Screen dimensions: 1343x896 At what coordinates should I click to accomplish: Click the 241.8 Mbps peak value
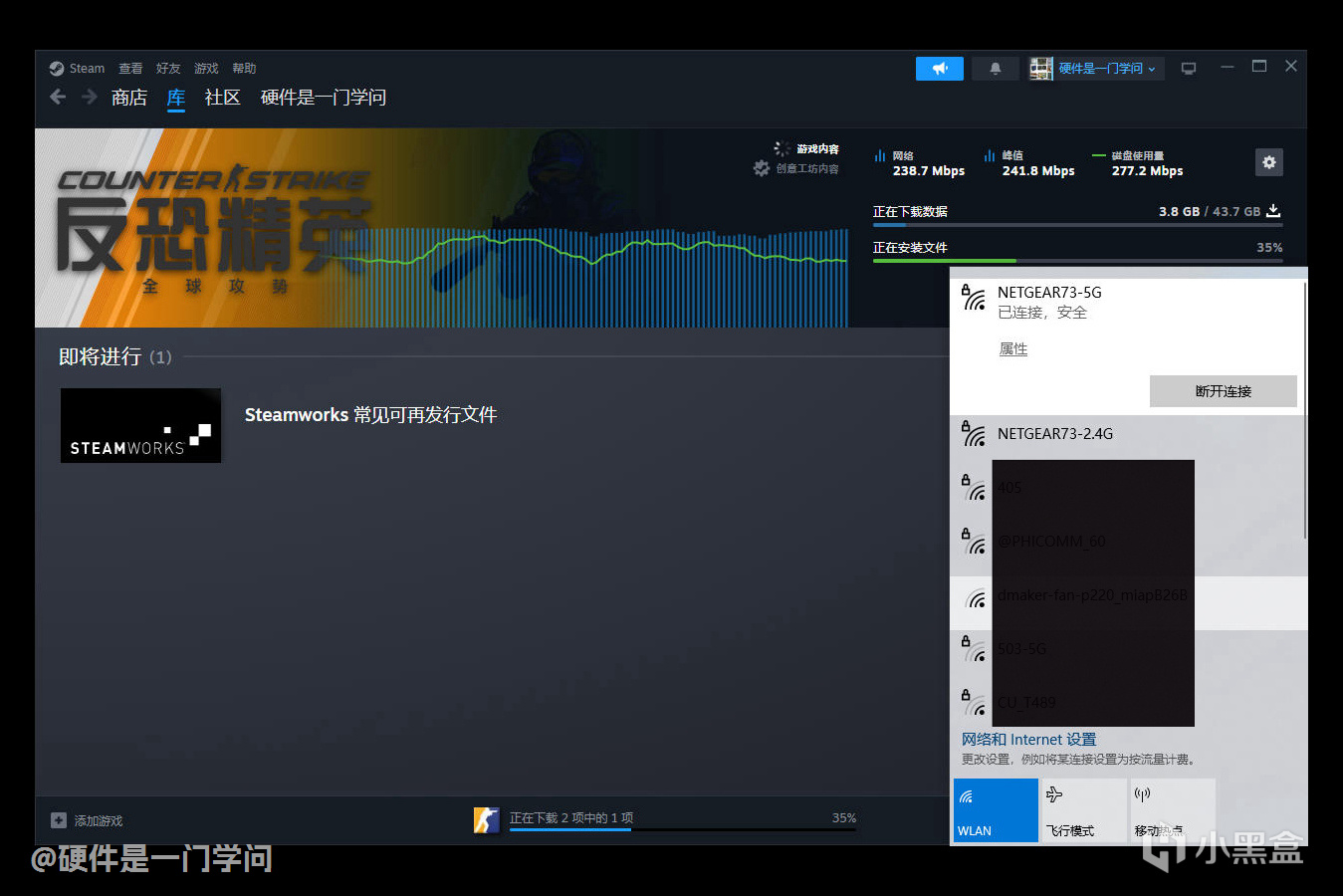coord(1038,171)
